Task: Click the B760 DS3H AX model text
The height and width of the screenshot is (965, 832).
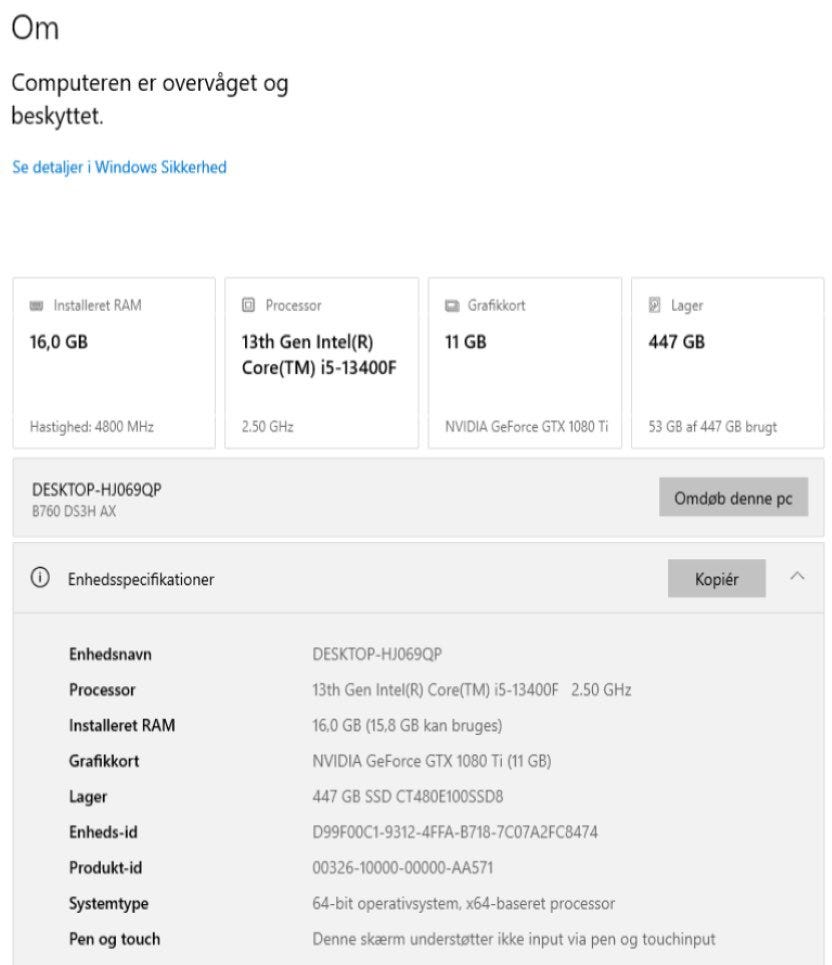Action: pos(73,510)
